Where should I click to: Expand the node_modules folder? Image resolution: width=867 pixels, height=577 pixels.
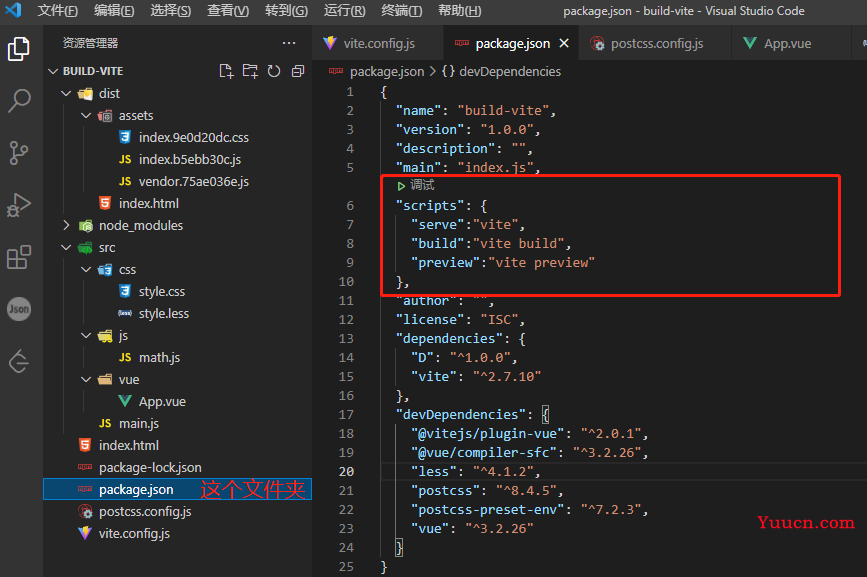[x=66, y=225]
